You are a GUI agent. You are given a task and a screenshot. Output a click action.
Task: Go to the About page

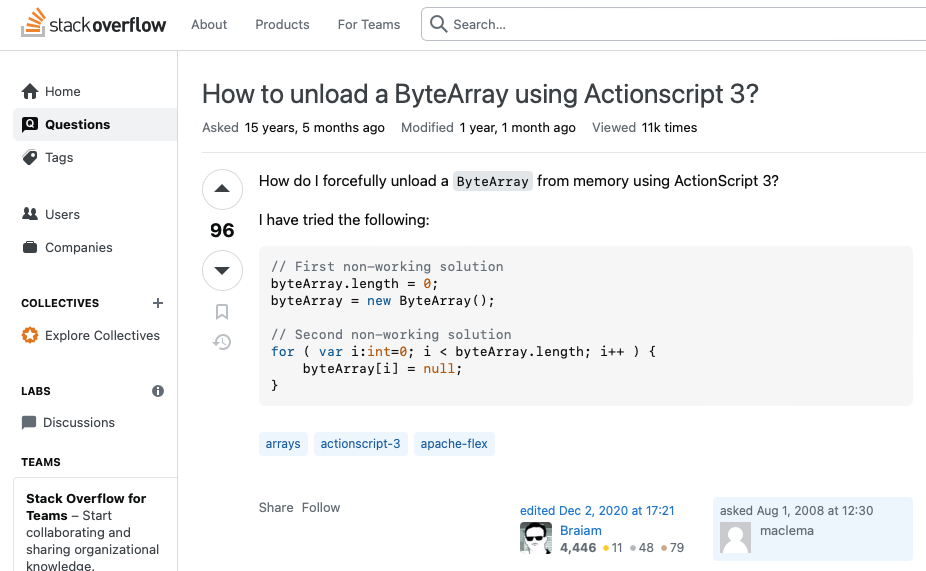click(209, 24)
